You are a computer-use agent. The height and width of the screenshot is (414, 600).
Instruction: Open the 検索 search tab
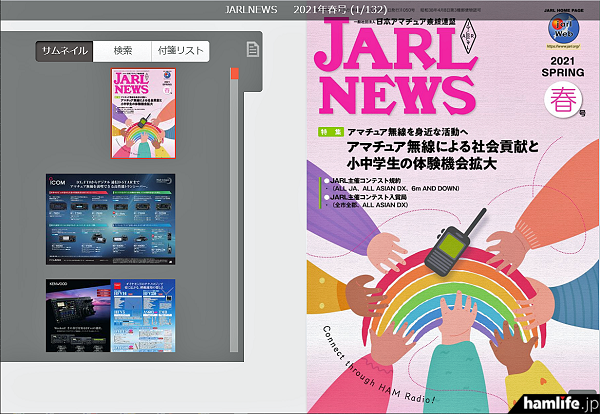[122, 50]
